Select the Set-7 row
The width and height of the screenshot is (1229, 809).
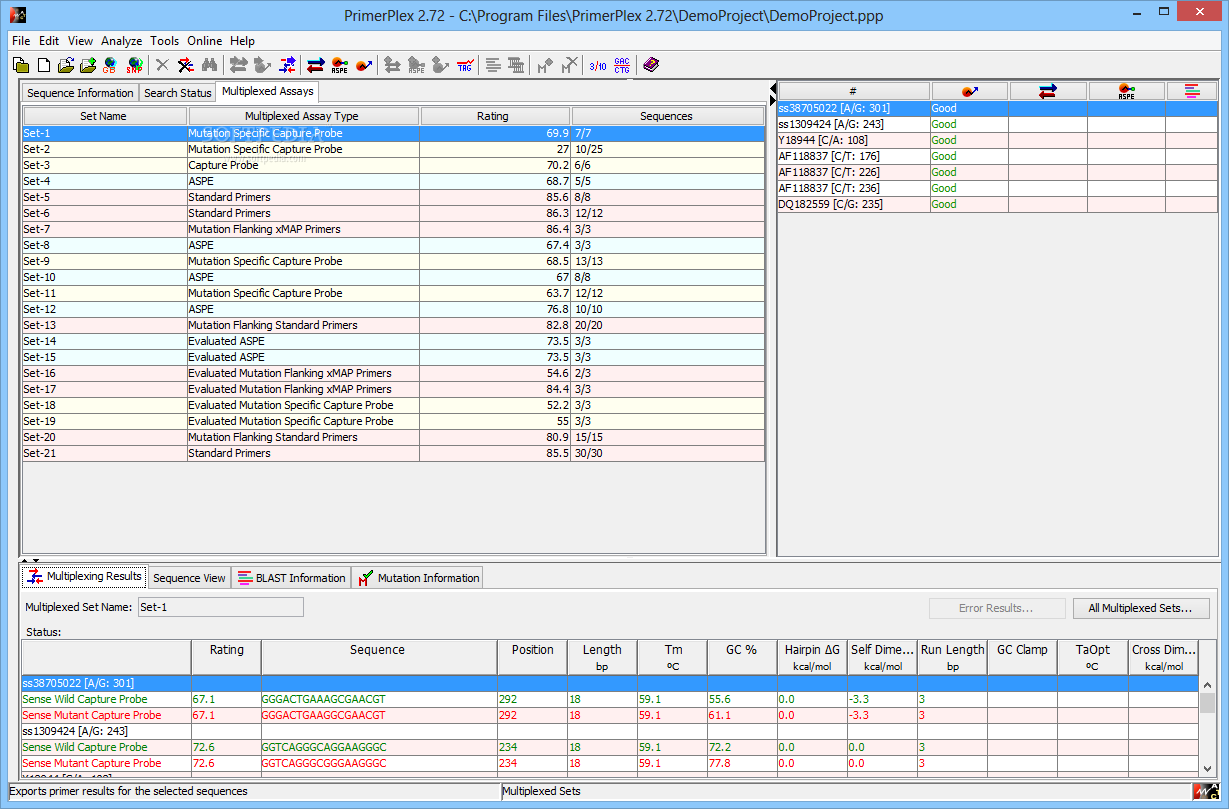coord(394,229)
